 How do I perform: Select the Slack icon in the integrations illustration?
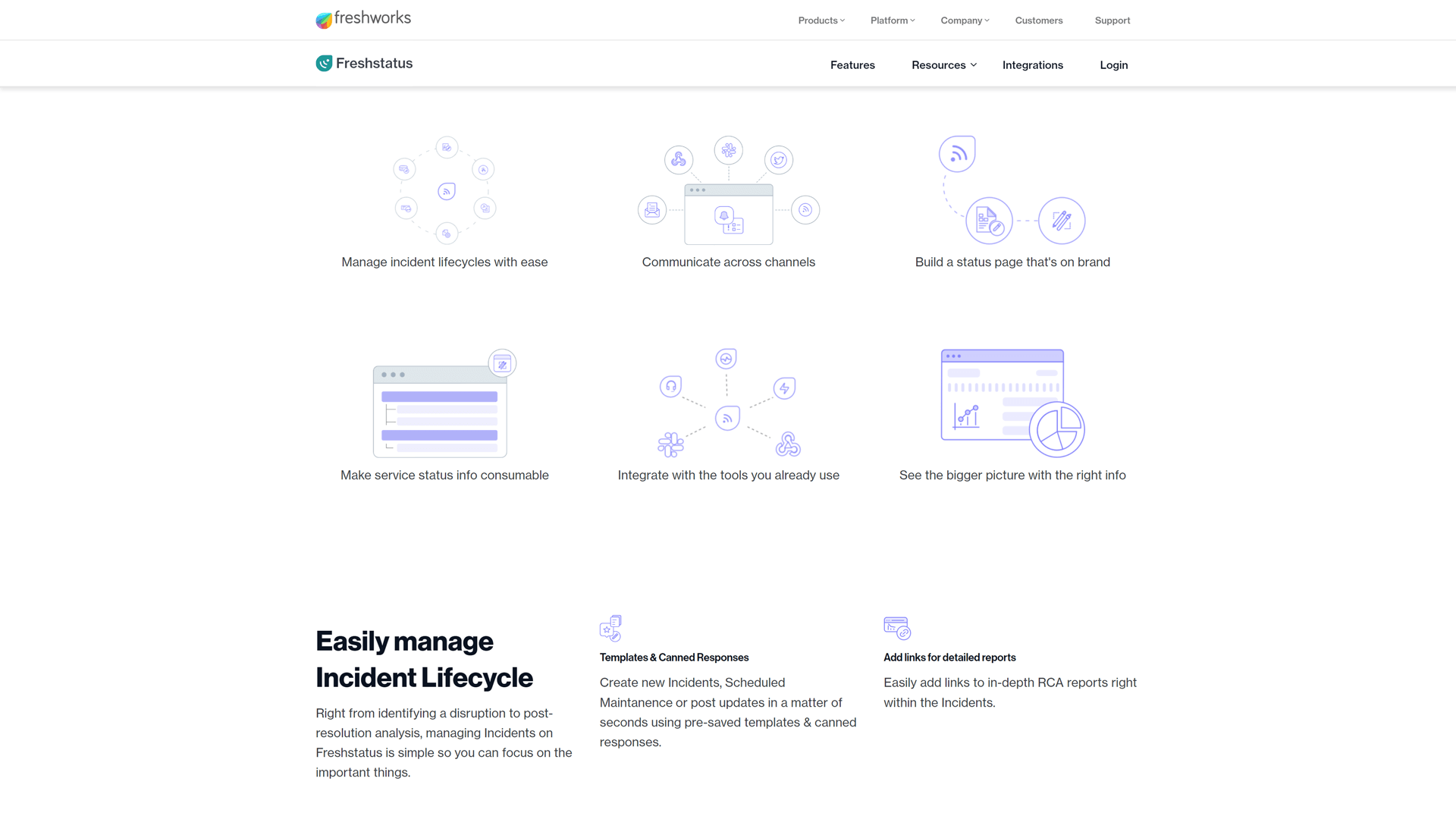(670, 444)
